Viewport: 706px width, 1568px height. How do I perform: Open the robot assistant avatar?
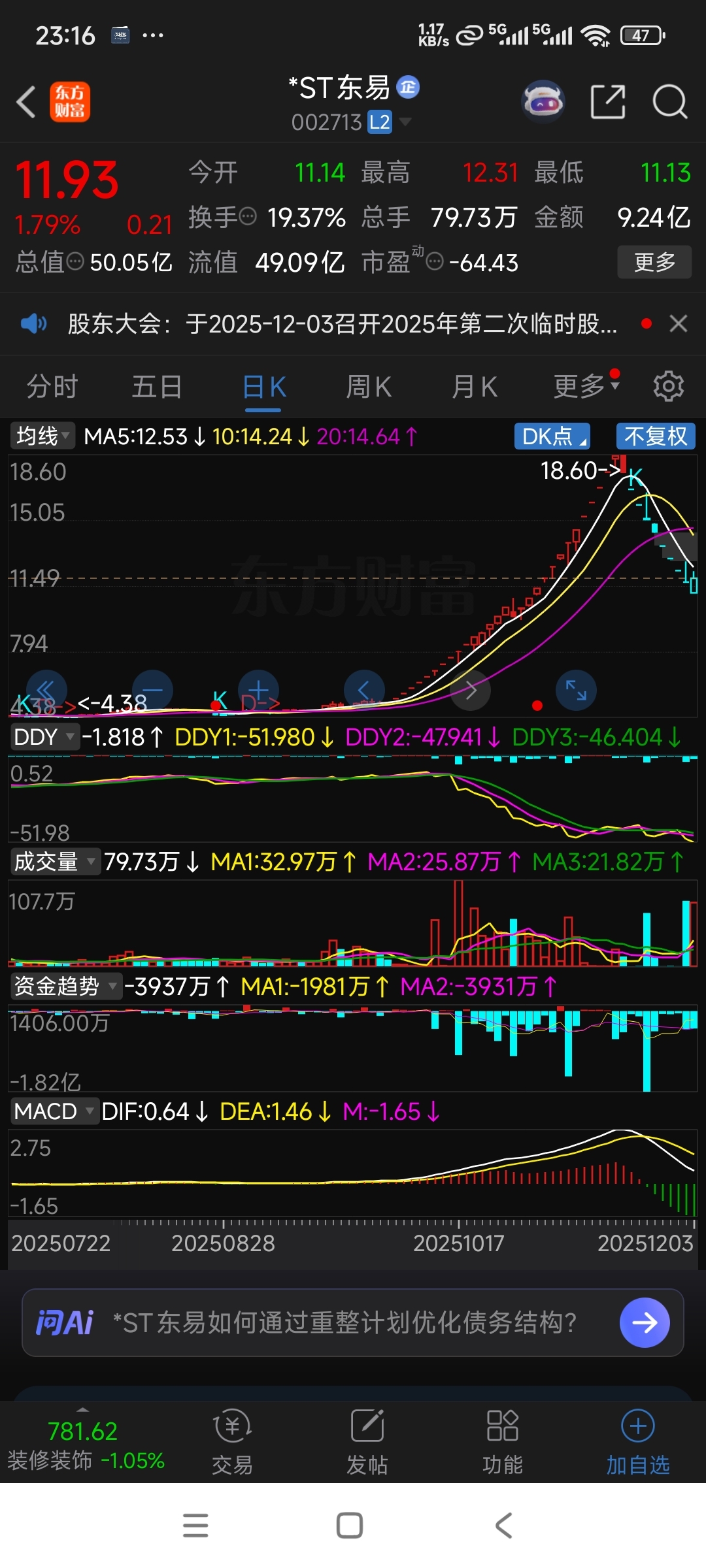point(543,102)
